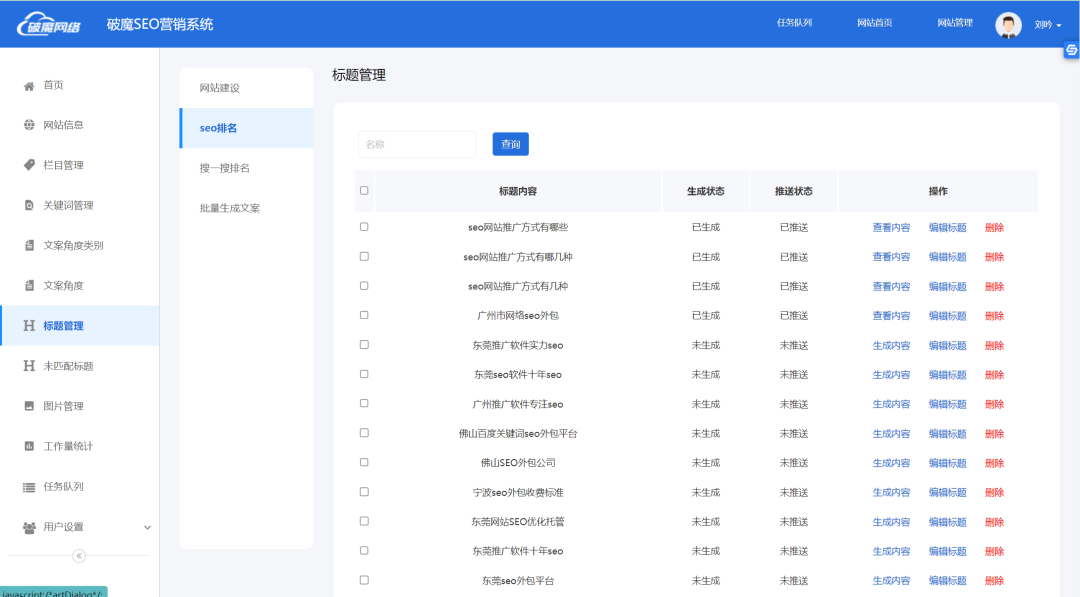Open 首页 from the sidebar home icon
1080x597 pixels.
28,85
